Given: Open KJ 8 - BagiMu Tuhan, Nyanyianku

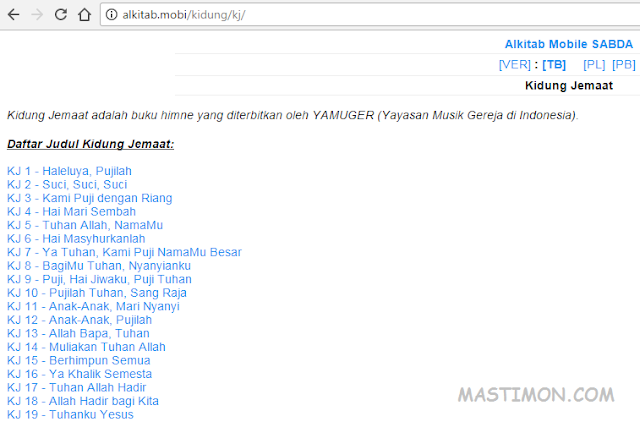Looking at the screenshot, I should (x=99, y=266).
